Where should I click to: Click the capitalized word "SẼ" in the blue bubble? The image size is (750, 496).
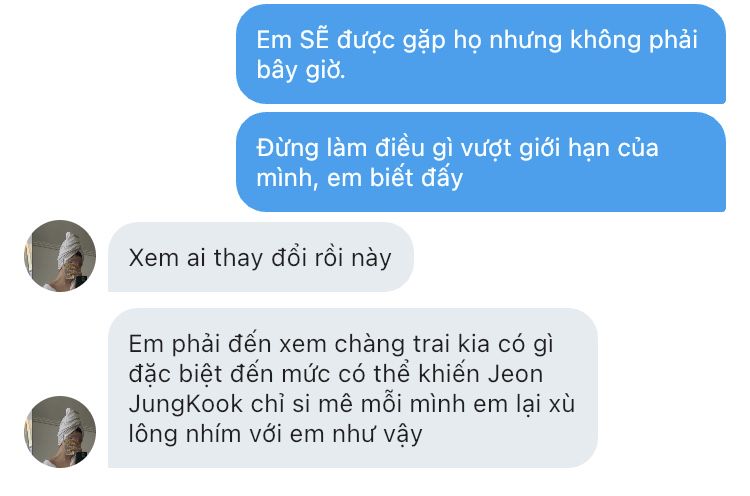click(314, 39)
